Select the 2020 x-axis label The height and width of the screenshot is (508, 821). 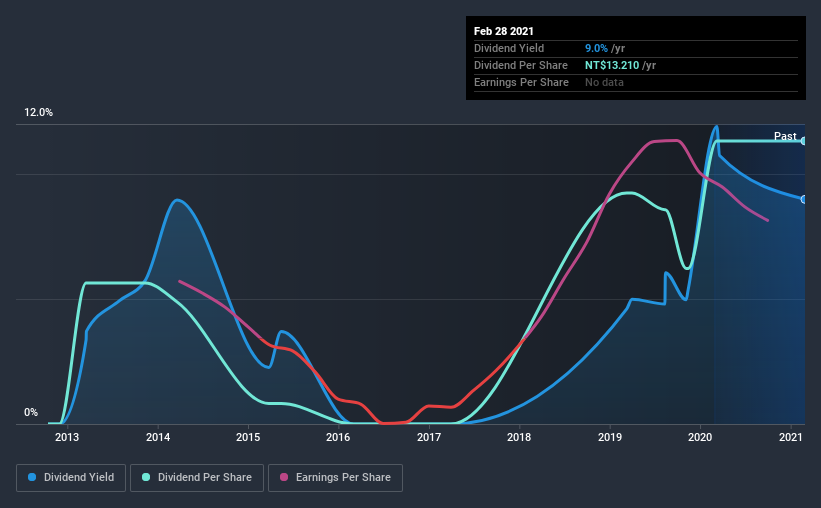coord(700,437)
